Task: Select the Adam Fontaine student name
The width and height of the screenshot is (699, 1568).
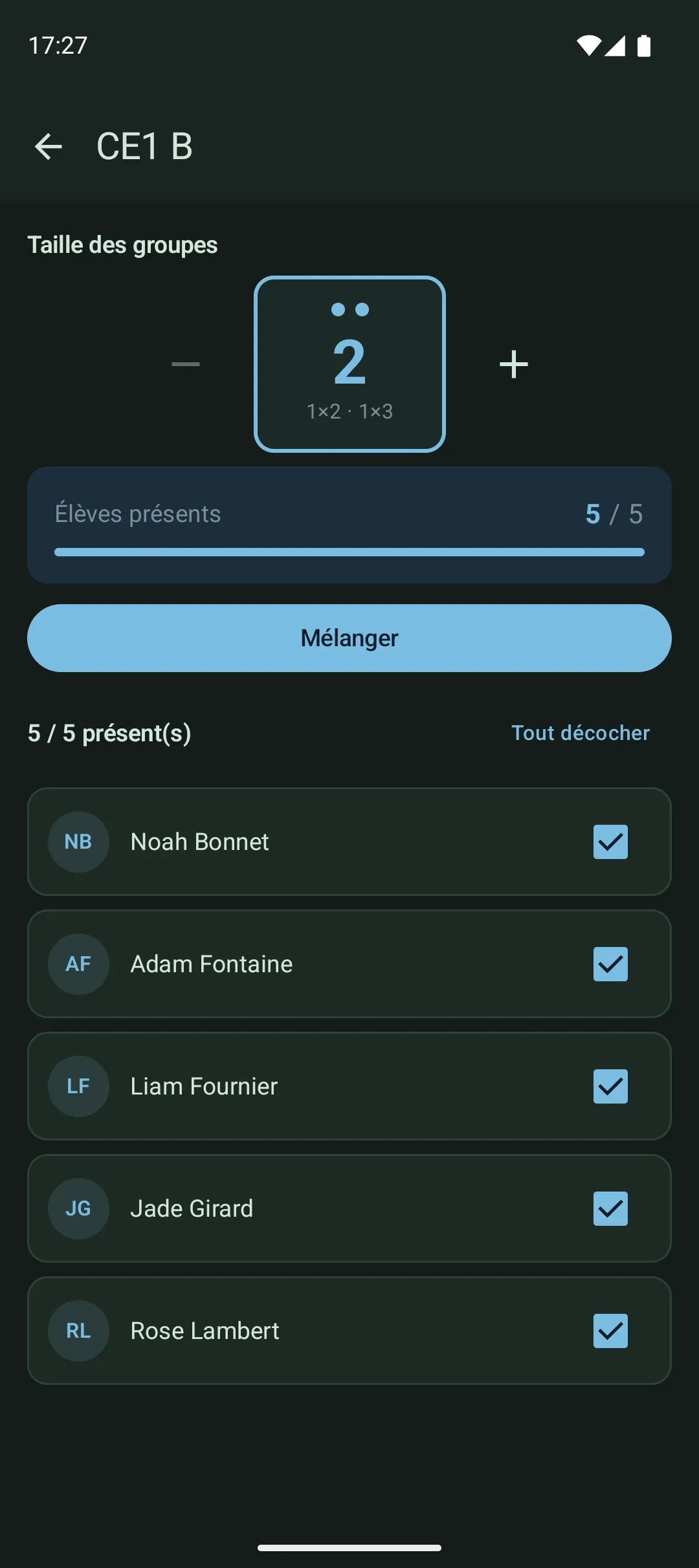Action: [212, 964]
